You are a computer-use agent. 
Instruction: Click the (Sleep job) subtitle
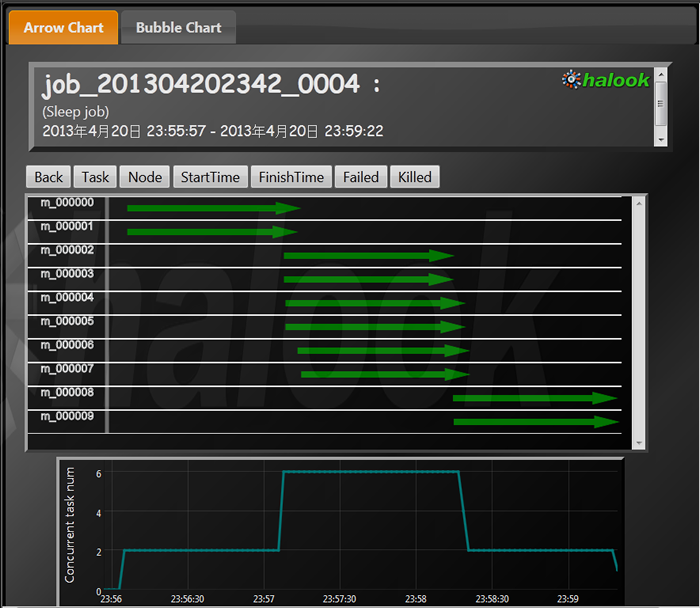75,112
